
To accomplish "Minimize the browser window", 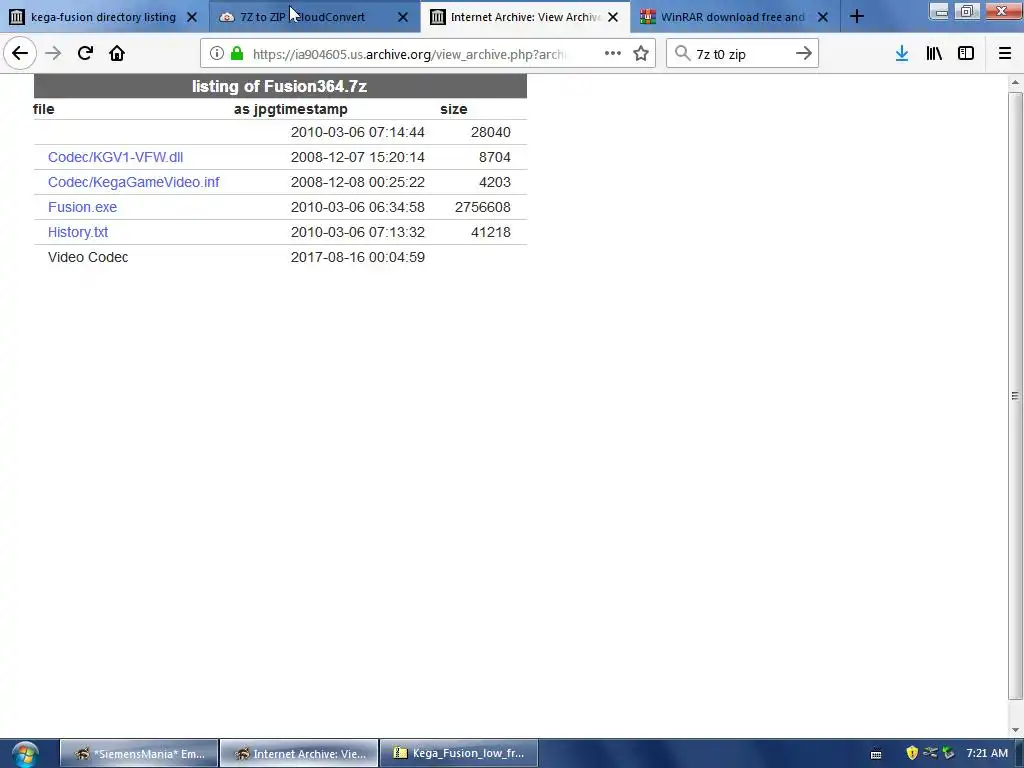I will (x=941, y=11).
